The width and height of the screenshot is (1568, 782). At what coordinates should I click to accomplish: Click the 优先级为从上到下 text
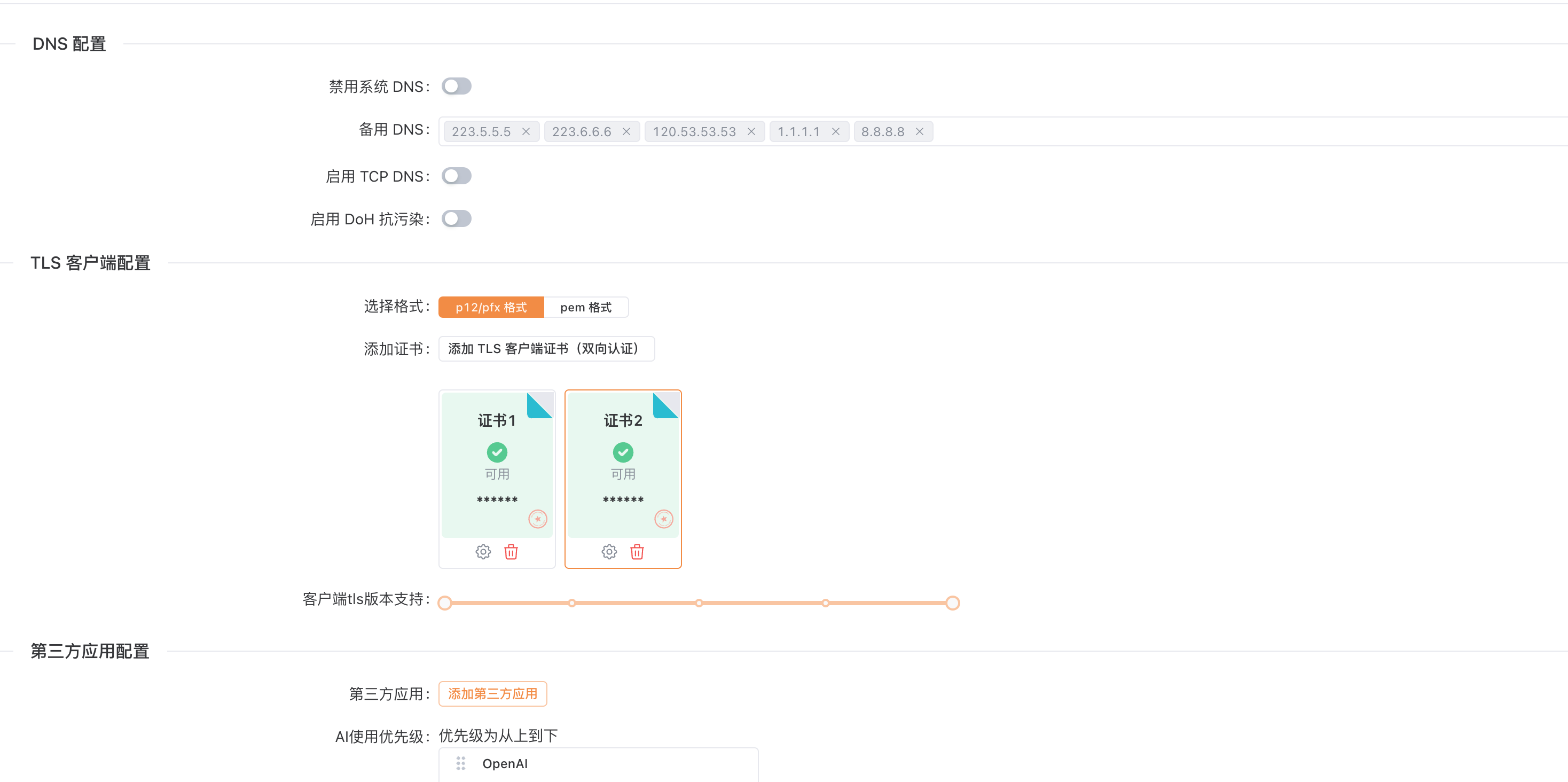(x=498, y=736)
